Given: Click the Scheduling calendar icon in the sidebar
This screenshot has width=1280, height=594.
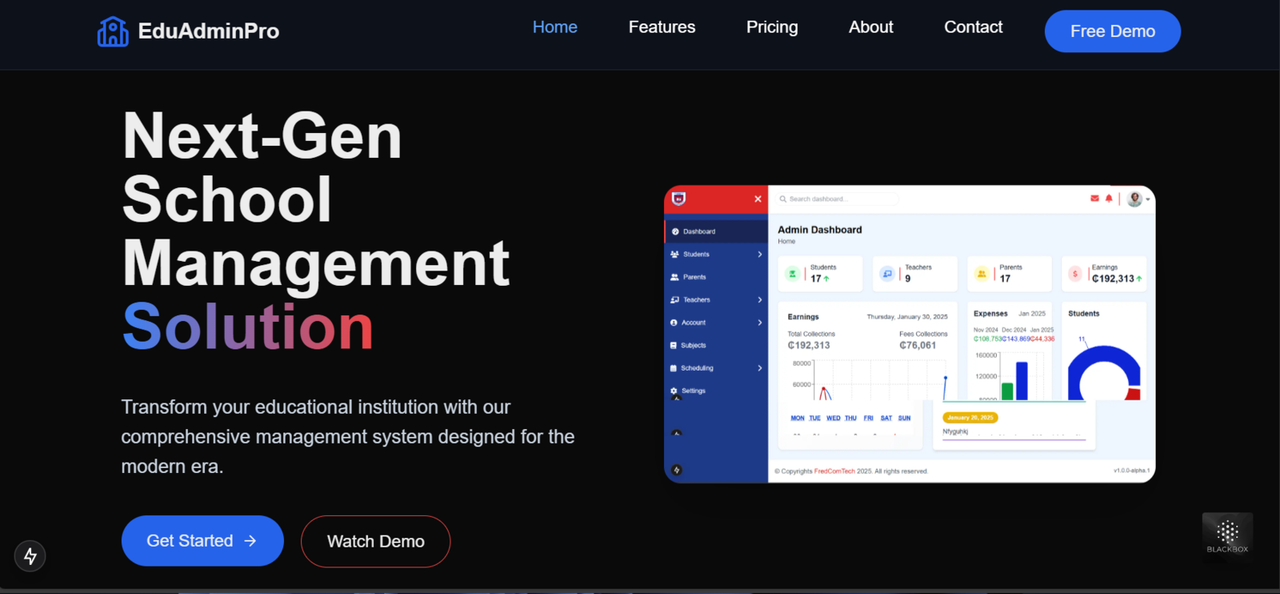Looking at the screenshot, I should point(673,368).
